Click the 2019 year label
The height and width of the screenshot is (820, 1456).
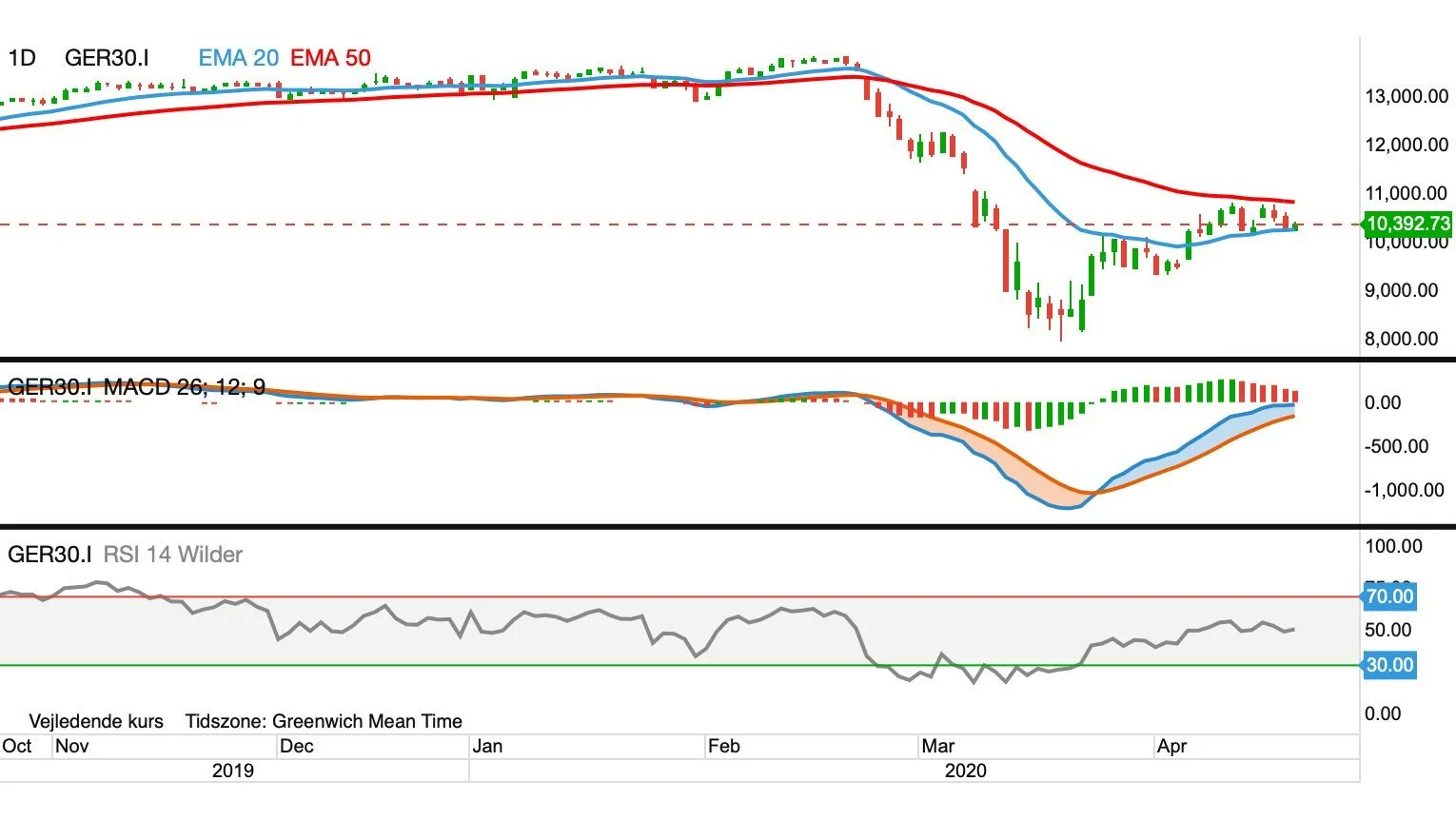pos(233,771)
